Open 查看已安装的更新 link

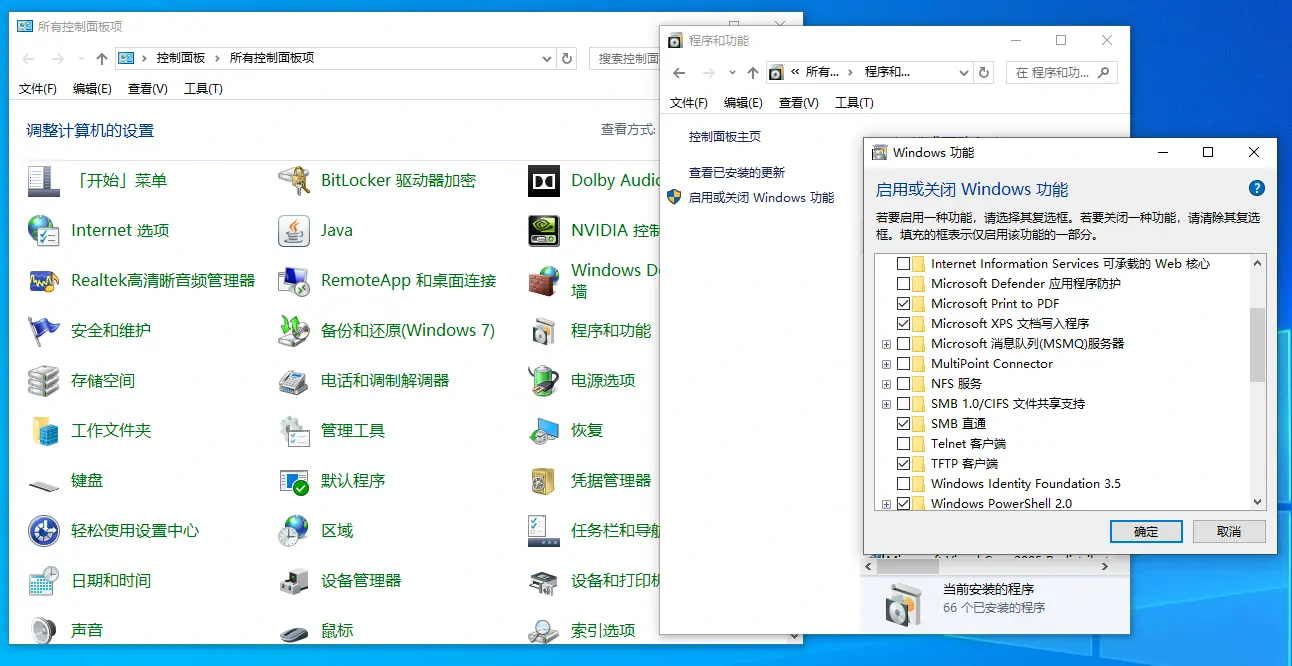click(737, 173)
